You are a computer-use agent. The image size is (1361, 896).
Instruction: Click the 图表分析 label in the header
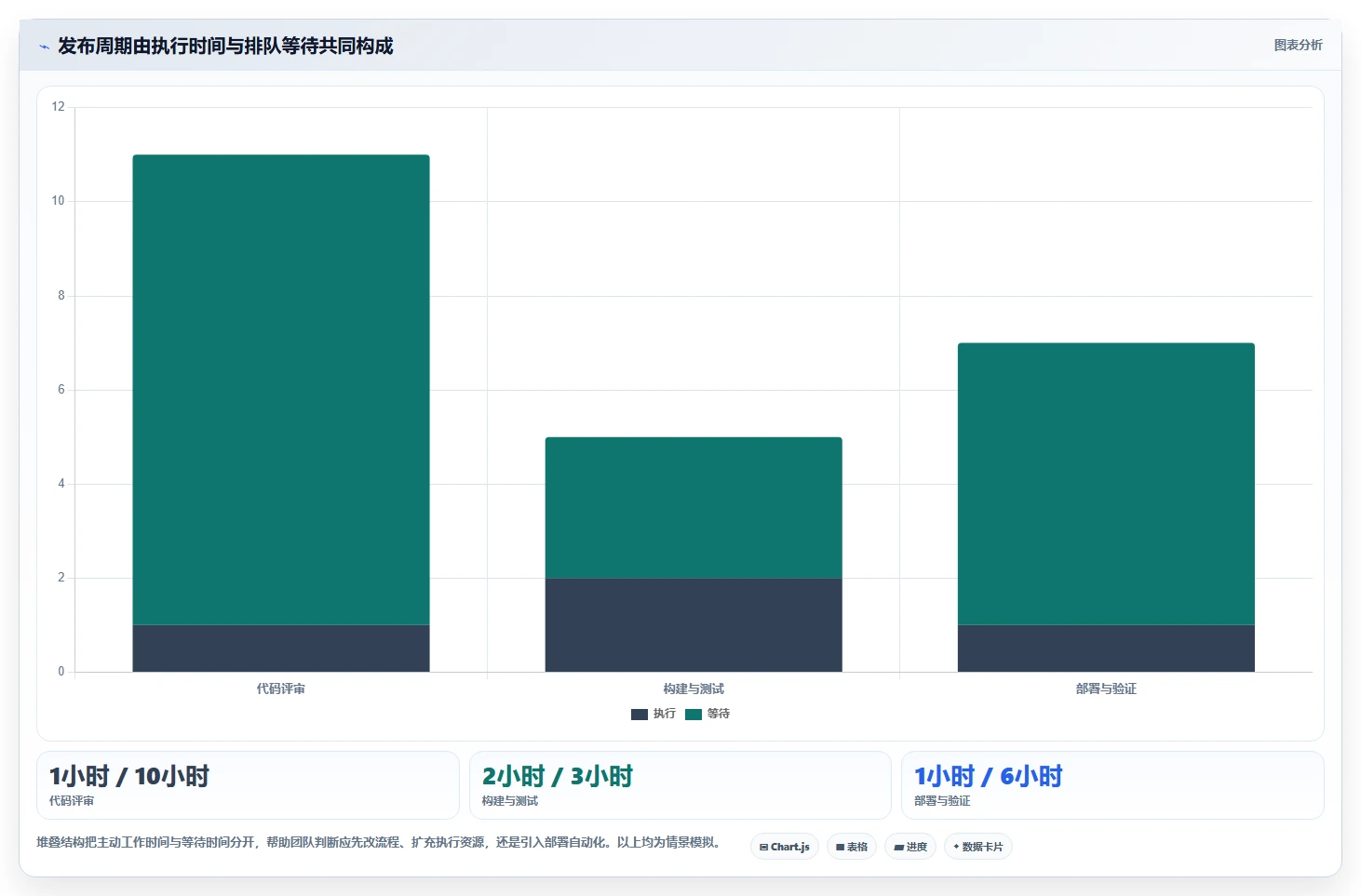[x=1298, y=46]
